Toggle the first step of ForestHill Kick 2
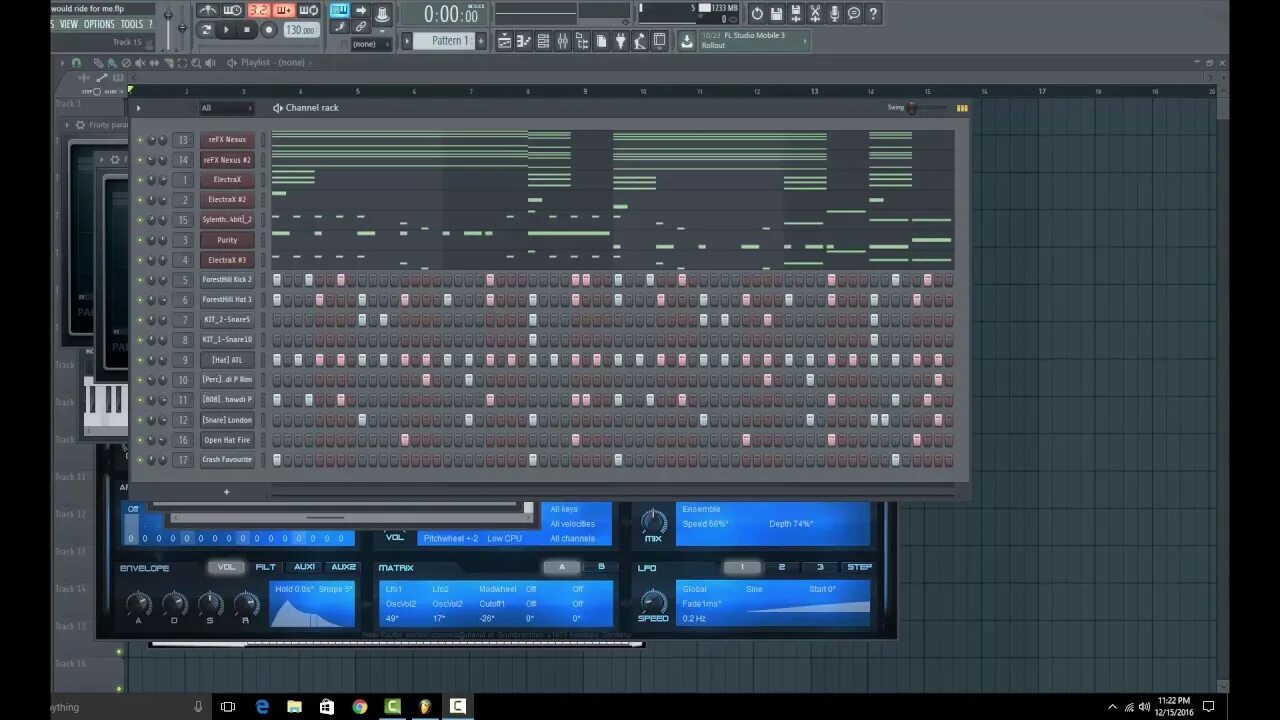 [x=277, y=280]
